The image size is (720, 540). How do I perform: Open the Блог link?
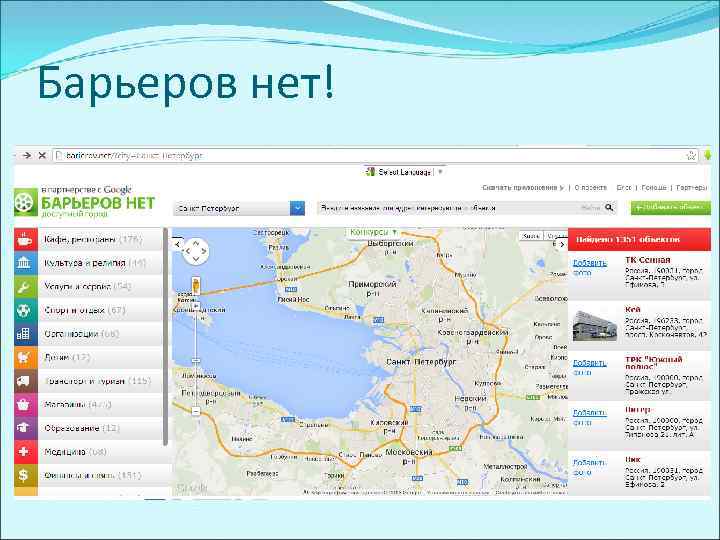tap(623, 187)
